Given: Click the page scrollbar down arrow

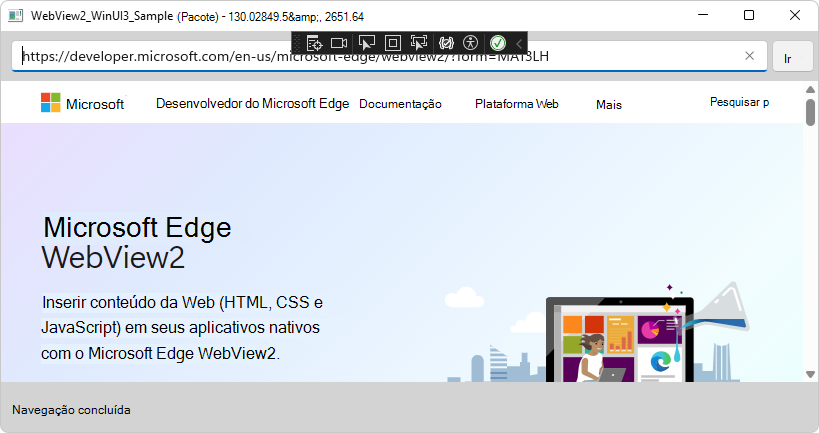Looking at the screenshot, I should (810, 375).
